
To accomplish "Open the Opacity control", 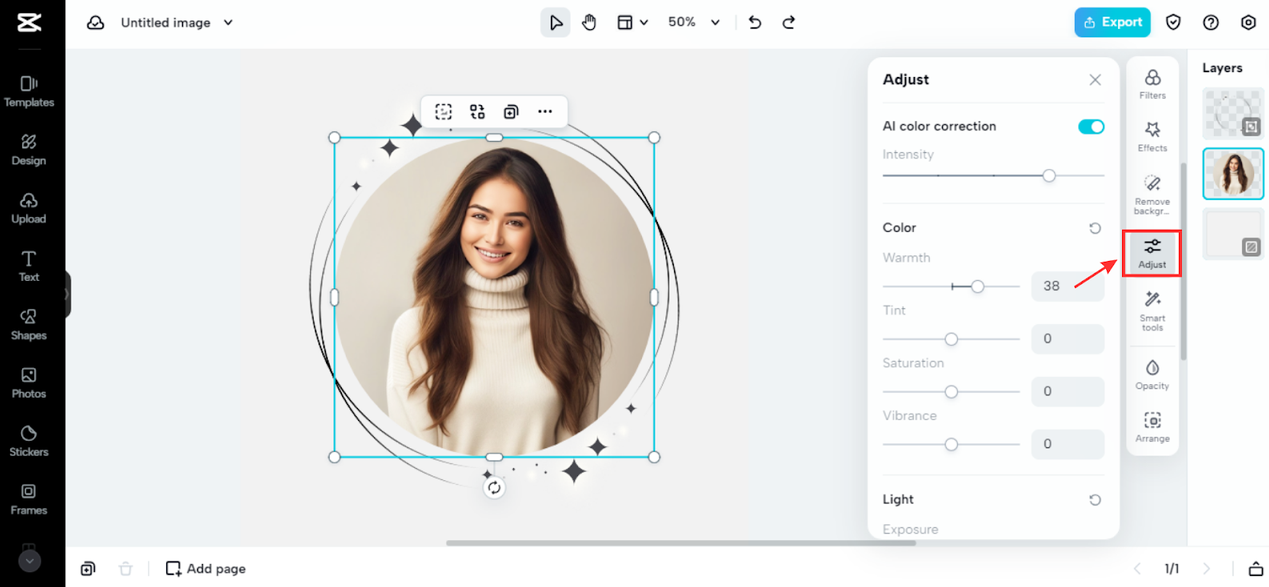I will pyautogui.click(x=1152, y=374).
